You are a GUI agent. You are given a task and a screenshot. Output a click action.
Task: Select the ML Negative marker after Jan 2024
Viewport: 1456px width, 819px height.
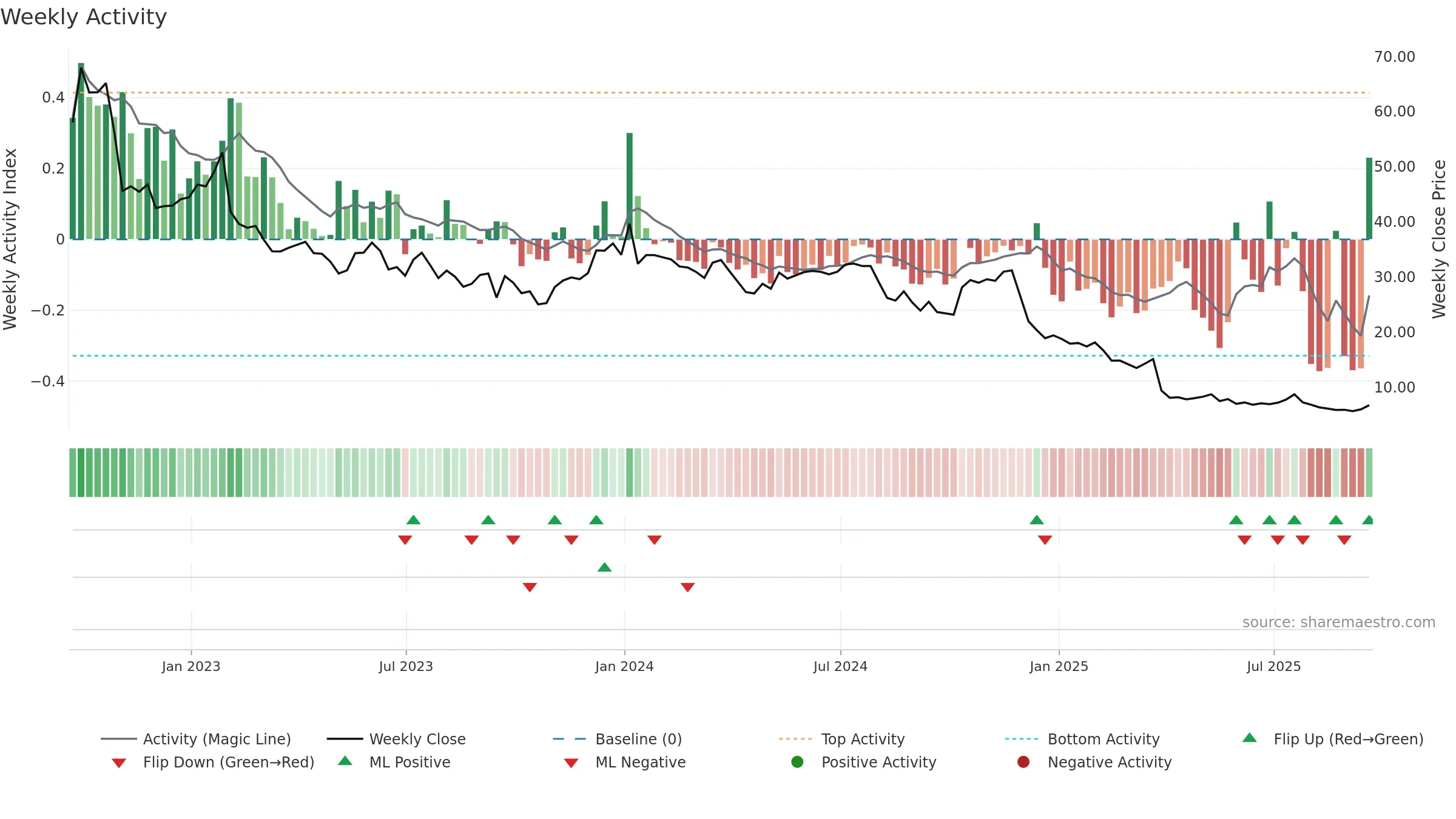click(687, 587)
